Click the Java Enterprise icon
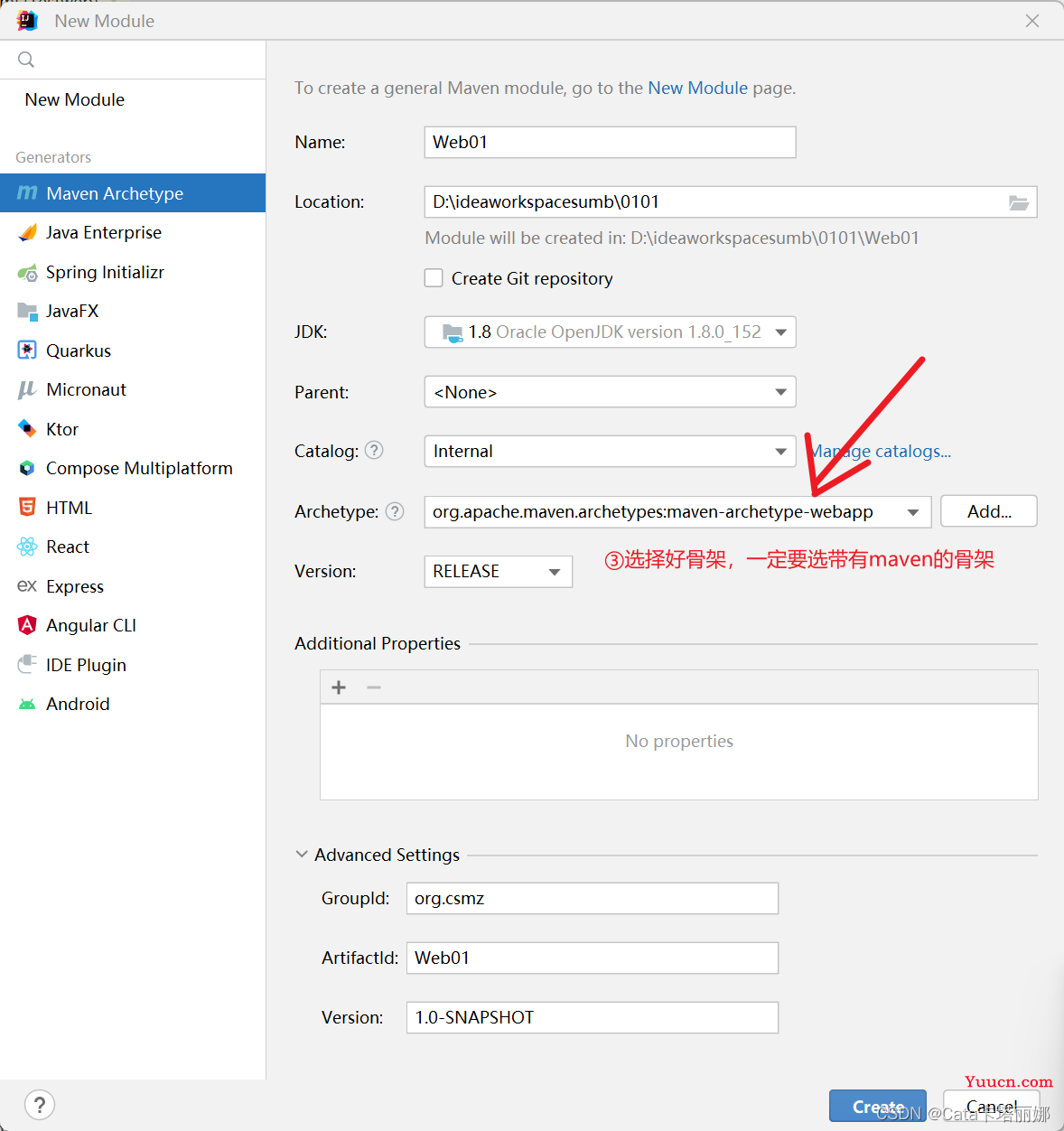 [x=27, y=232]
